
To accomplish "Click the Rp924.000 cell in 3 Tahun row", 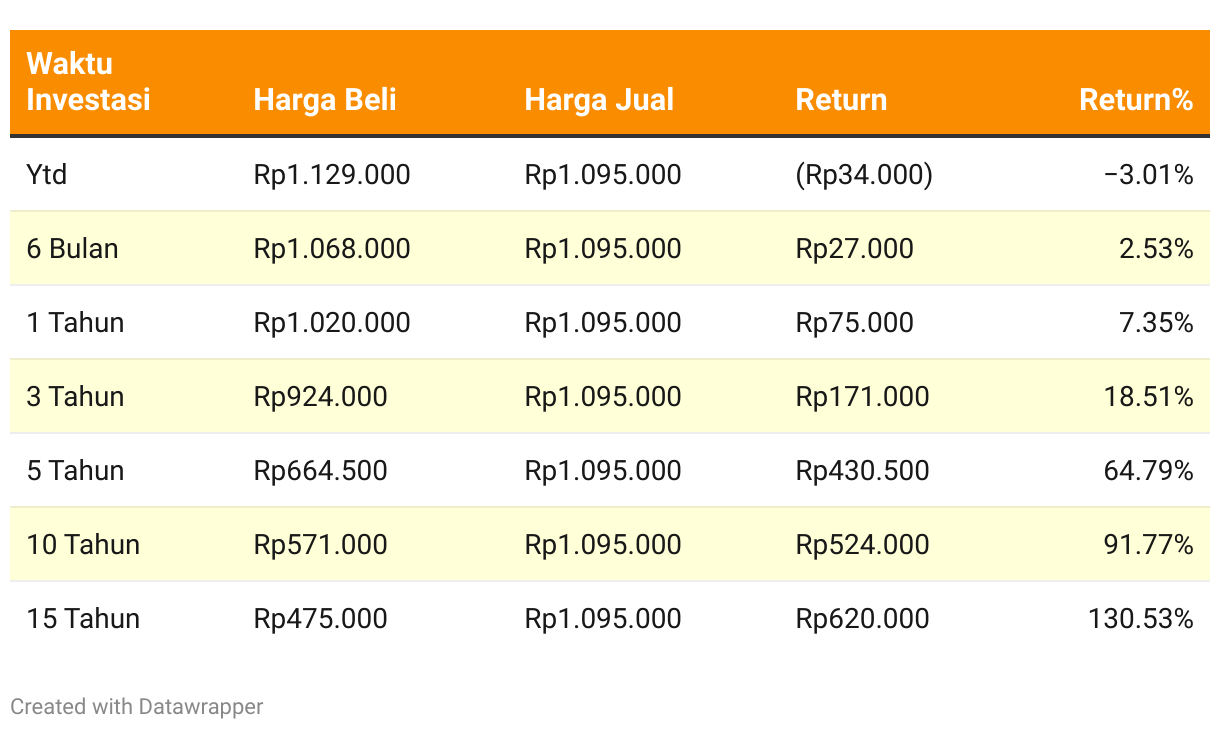I will 320,397.
